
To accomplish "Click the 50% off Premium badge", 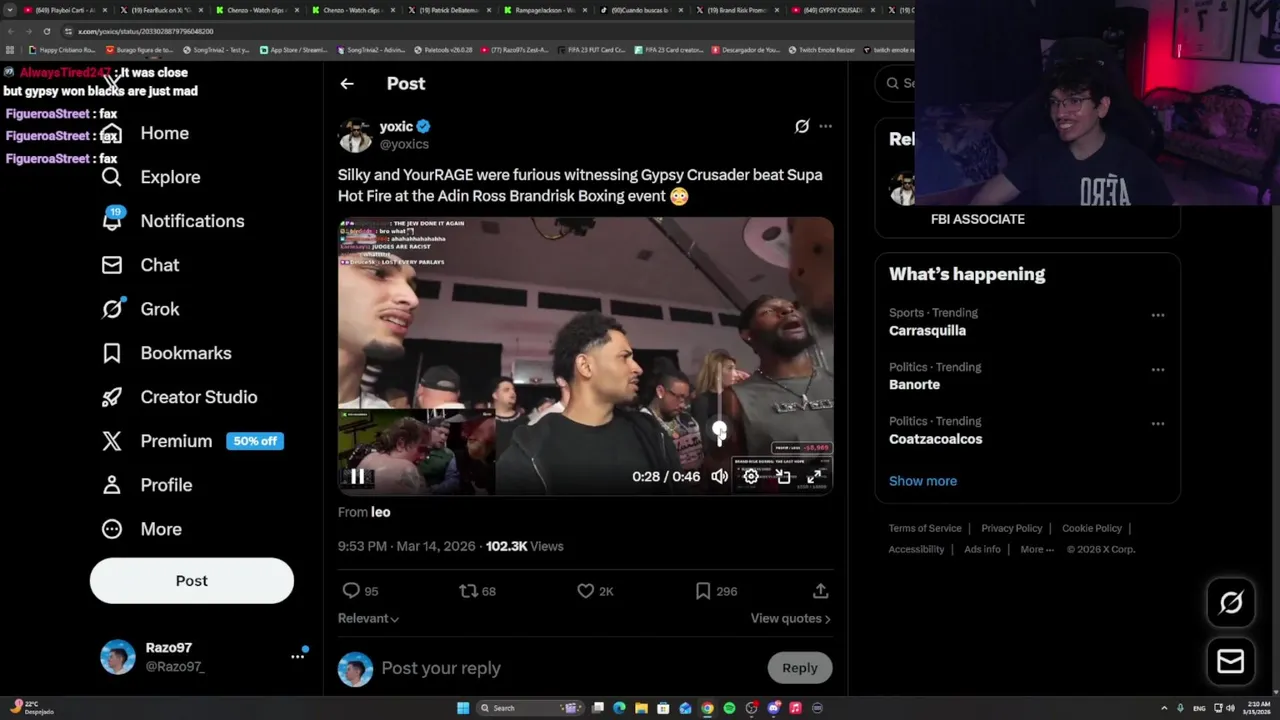I will tap(255, 441).
